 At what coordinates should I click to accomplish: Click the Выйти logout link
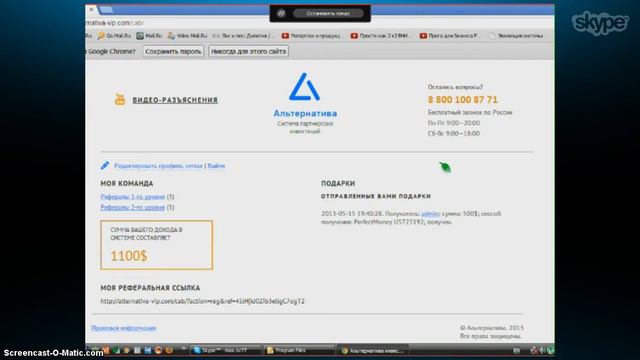point(216,166)
